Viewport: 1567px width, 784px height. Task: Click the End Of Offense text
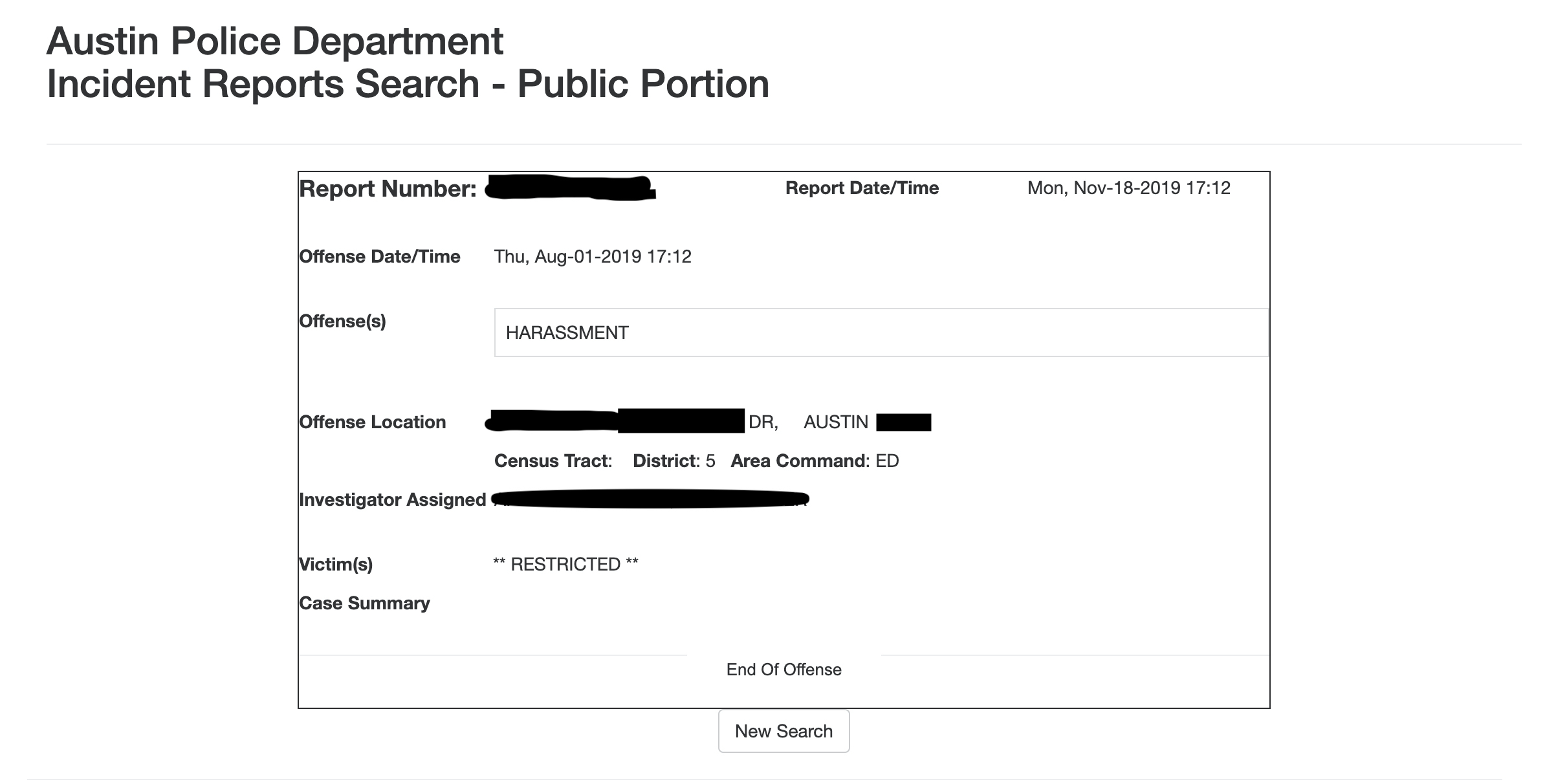784,670
